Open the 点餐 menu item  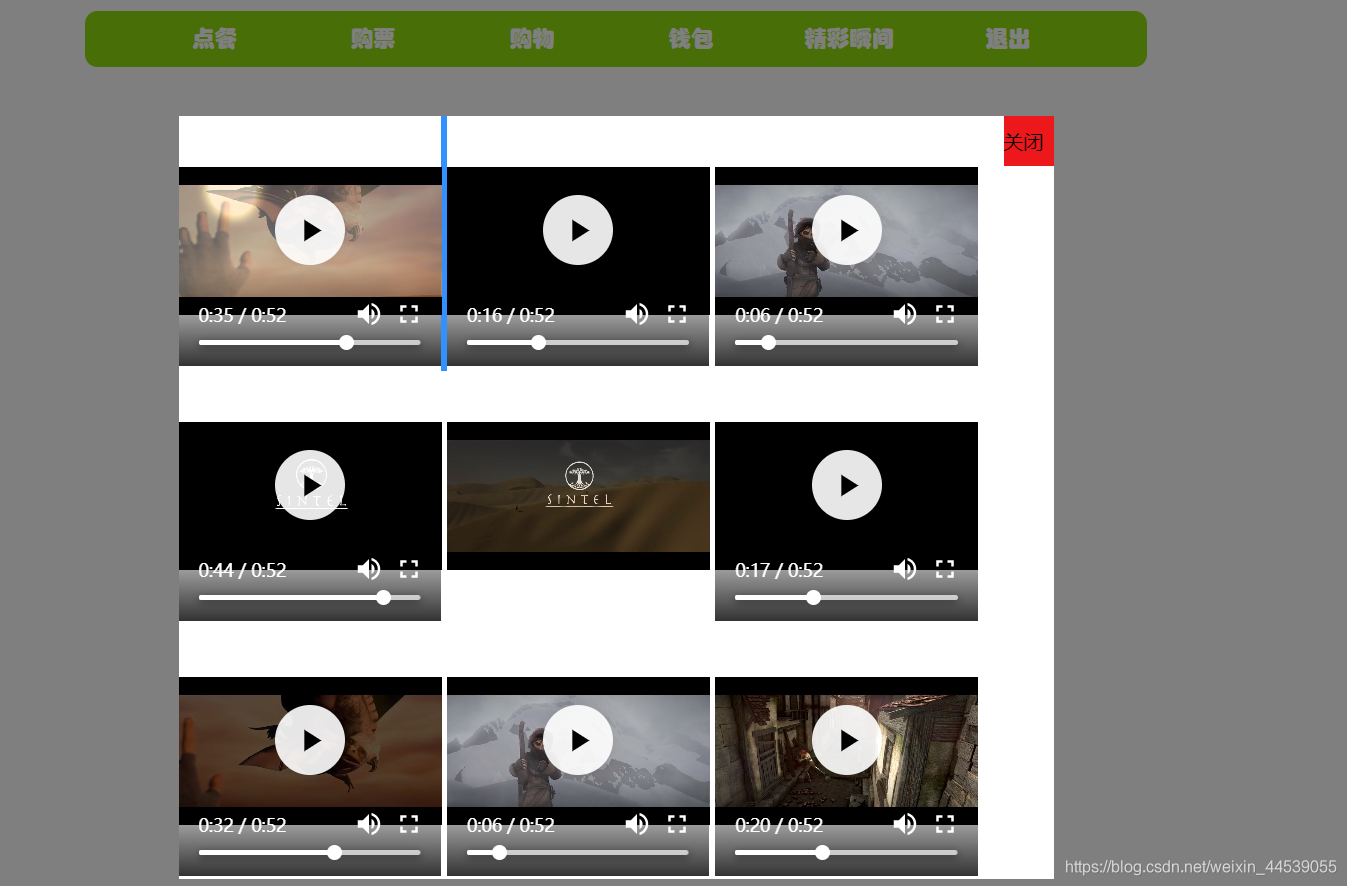pos(215,39)
